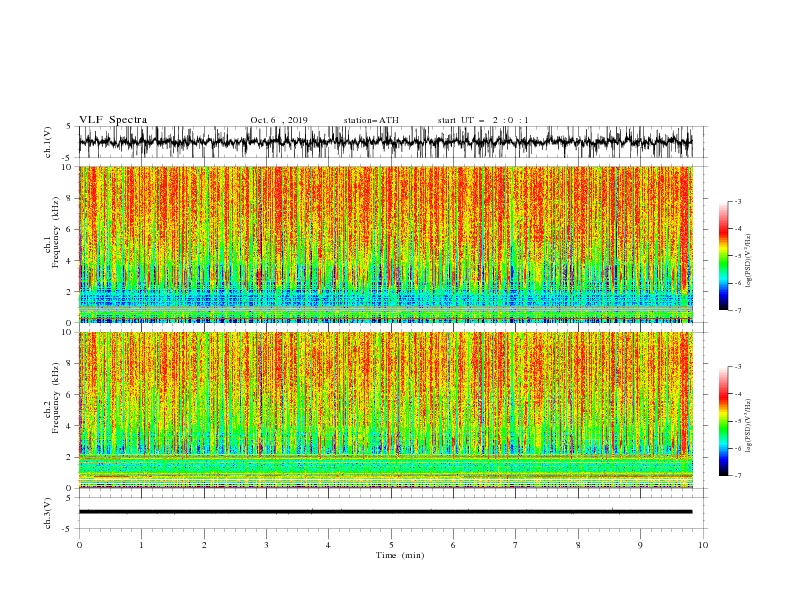Click the ch.2 PSD color bar
Viewport: 792px width, 612px height.
point(724,421)
